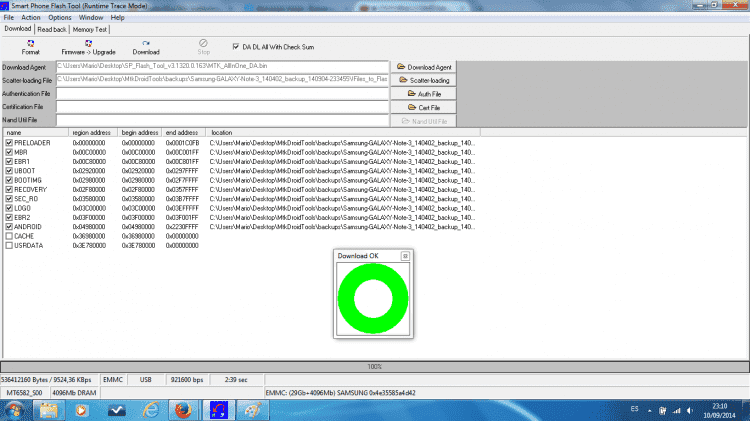Click the Auth File button
This screenshot has width=750, height=421.
click(423, 94)
